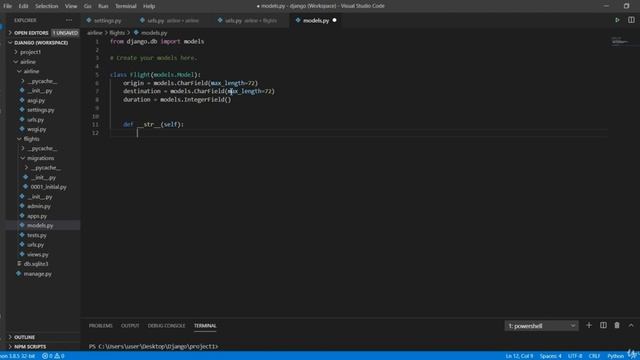Change indentation via Spaces: 4
Image resolution: width=640 pixels, height=360 pixels.
click(551, 356)
